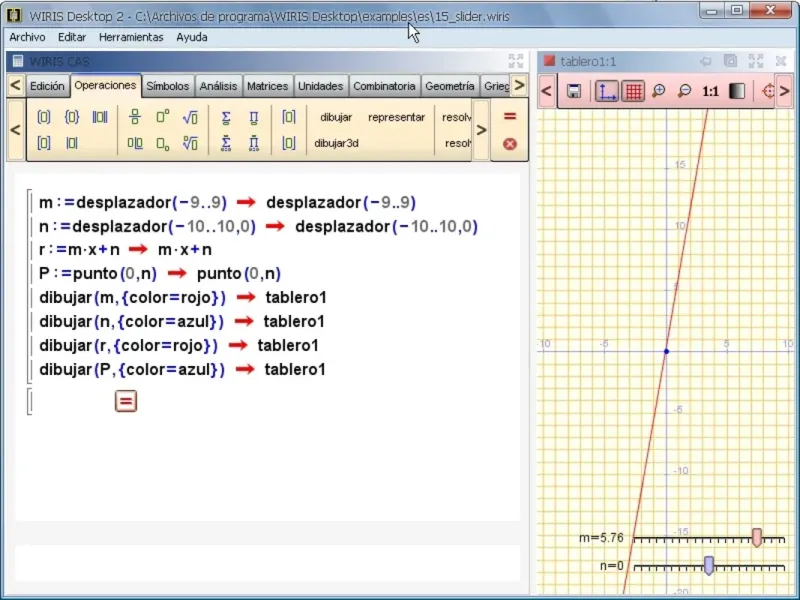Open the Archivo menu
Image resolution: width=800 pixels, height=600 pixels.
[x=27, y=37]
